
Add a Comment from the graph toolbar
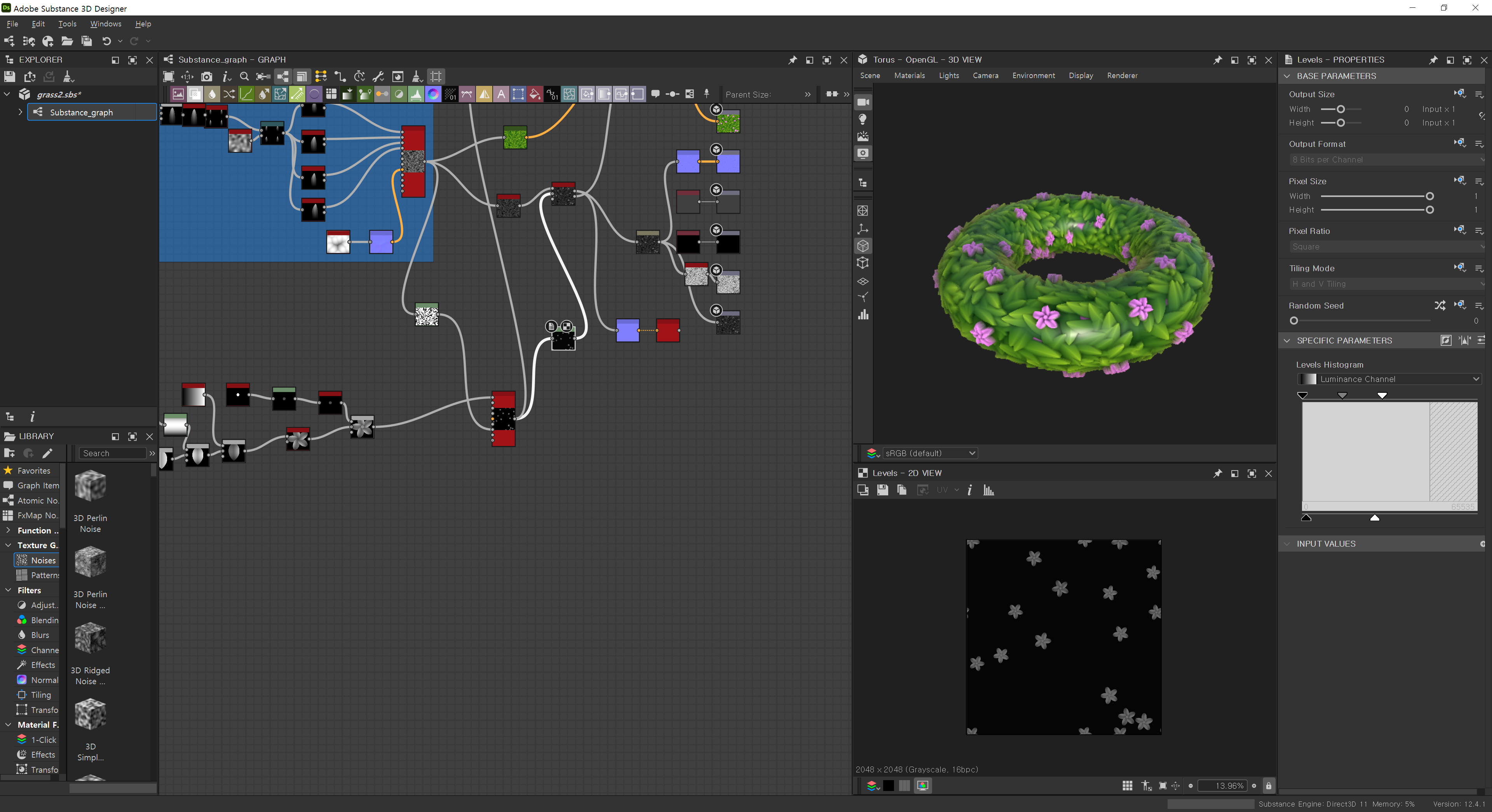click(x=655, y=94)
